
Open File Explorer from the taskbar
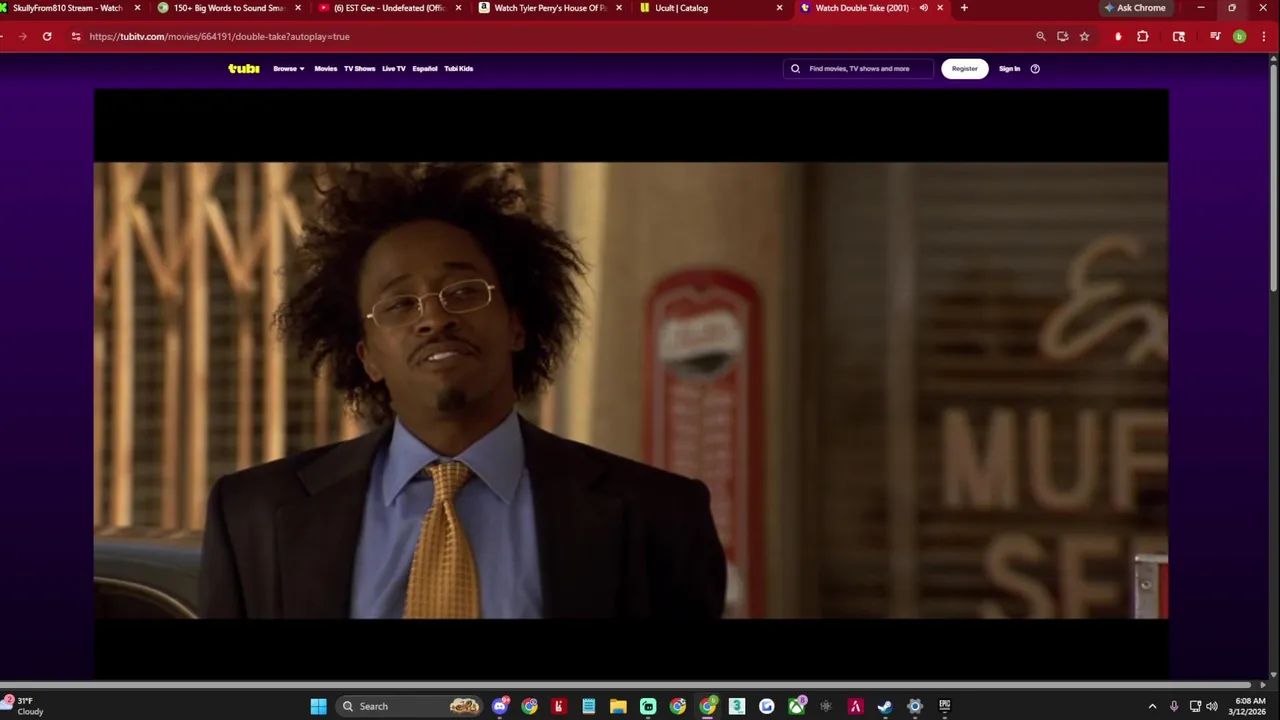click(x=618, y=706)
